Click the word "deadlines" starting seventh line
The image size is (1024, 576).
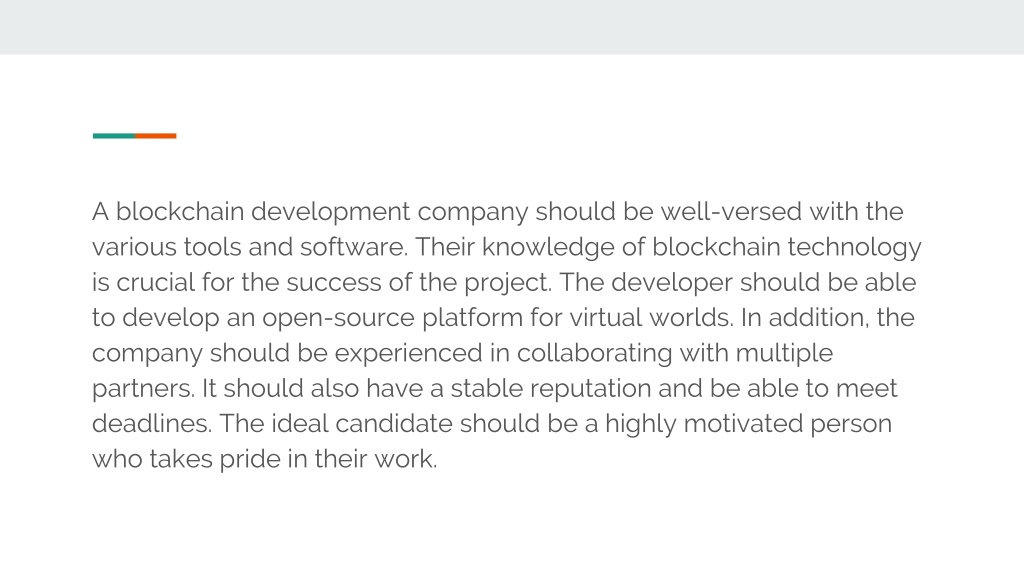click(x=150, y=423)
